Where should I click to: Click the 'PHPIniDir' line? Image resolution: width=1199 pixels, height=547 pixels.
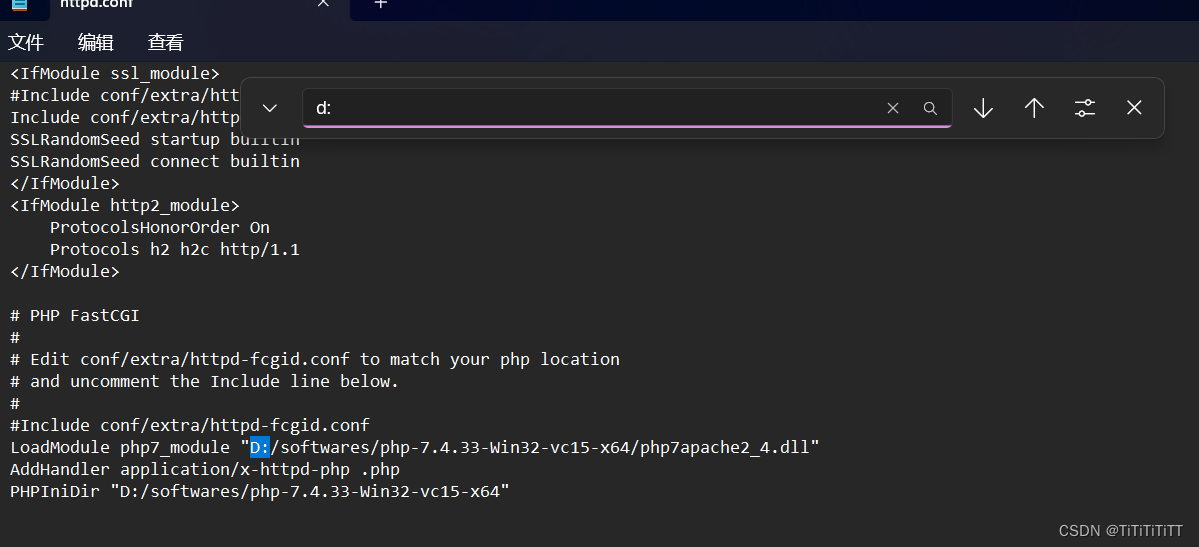click(260, 491)
